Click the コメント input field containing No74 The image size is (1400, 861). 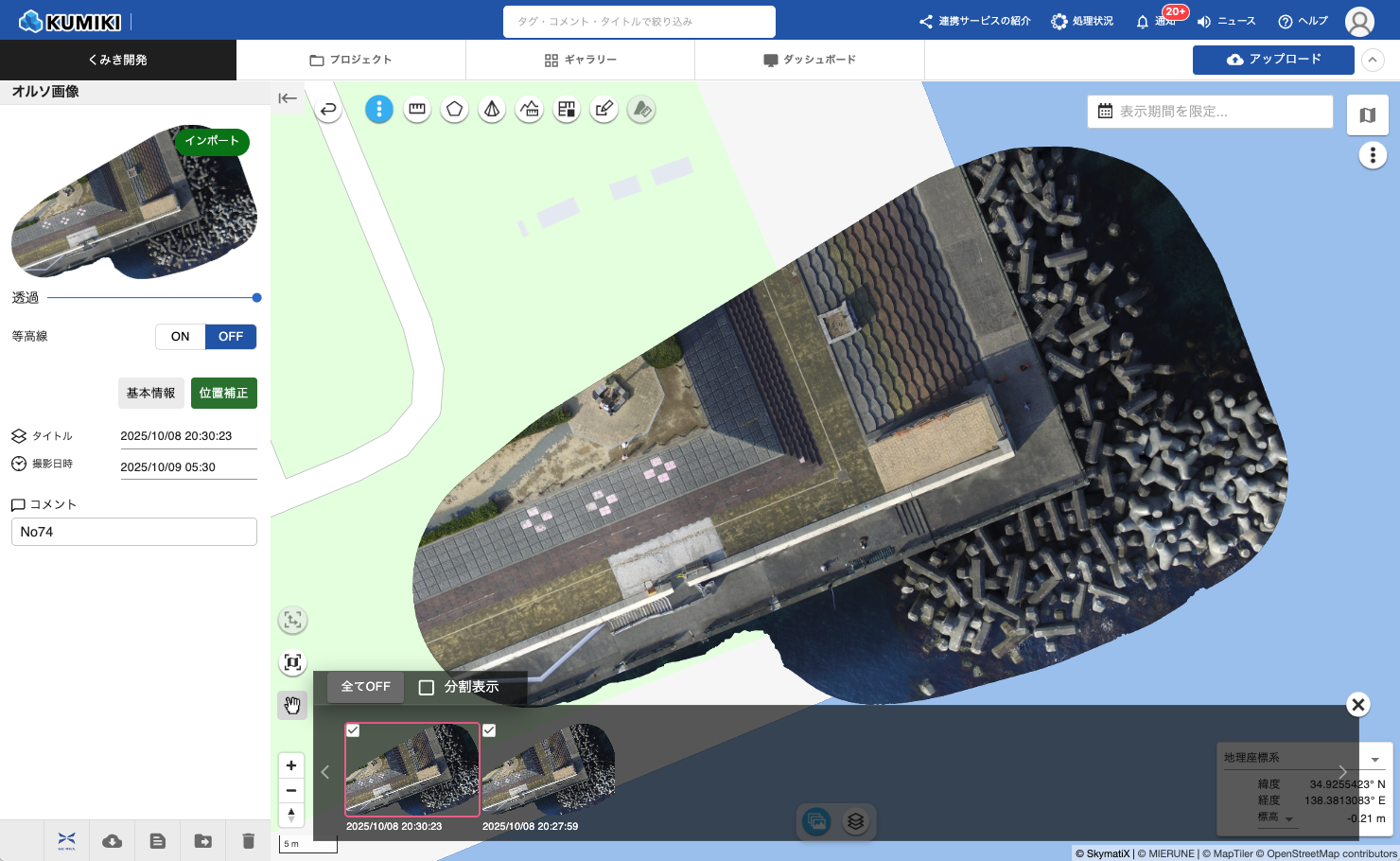coord(134,532)
